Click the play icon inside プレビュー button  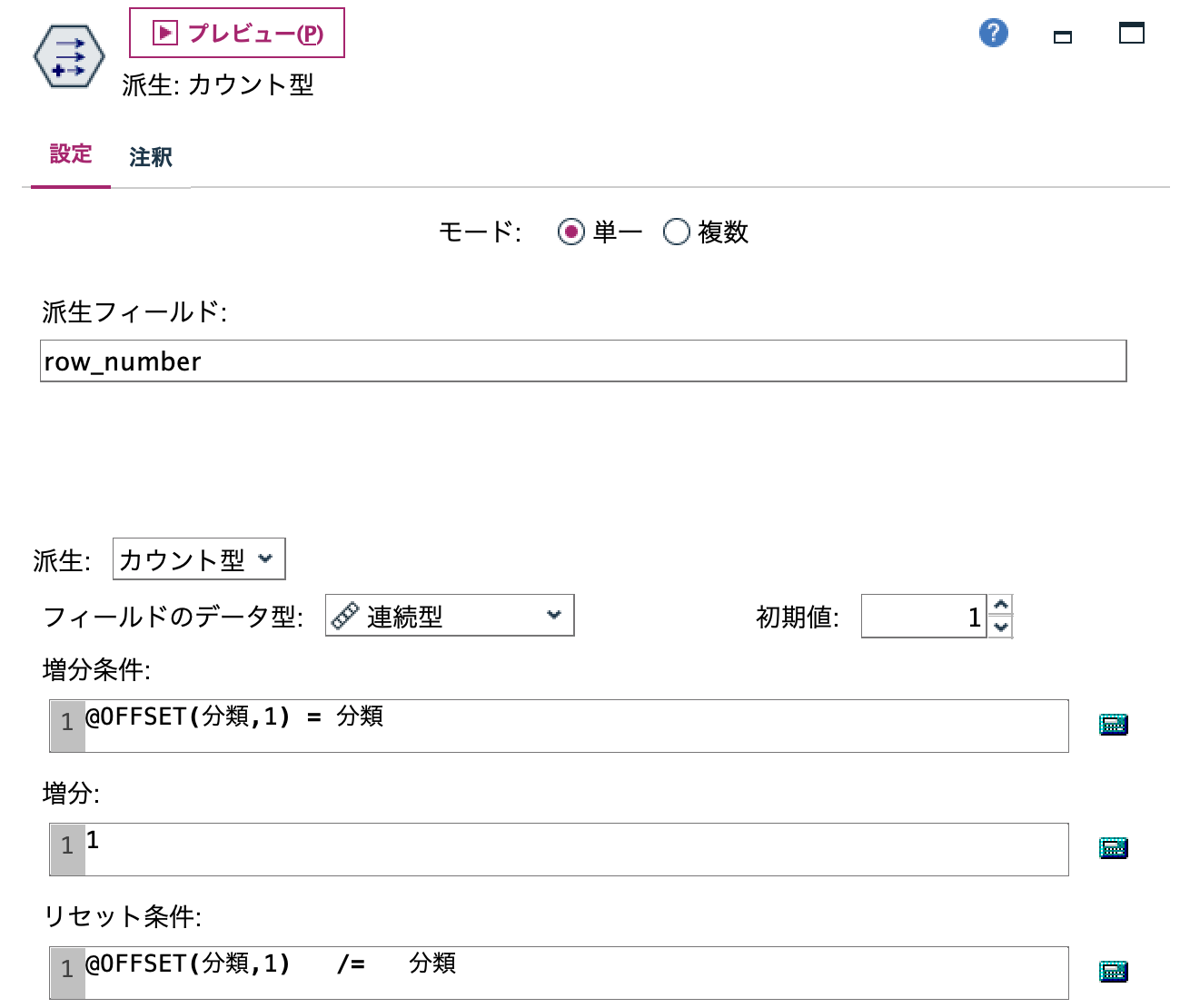point(164,32)
